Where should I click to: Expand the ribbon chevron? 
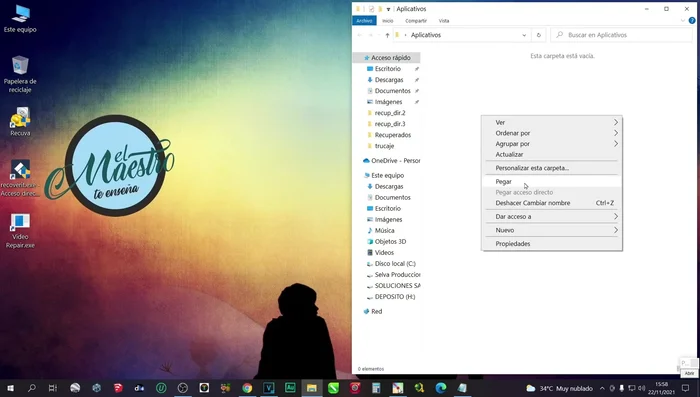pyautogui.click(x=683, y=21)
